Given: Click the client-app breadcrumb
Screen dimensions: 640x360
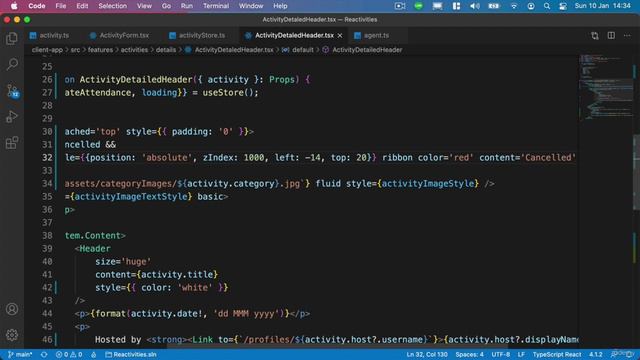Looking at the screenshot, I should coord(47,50).
